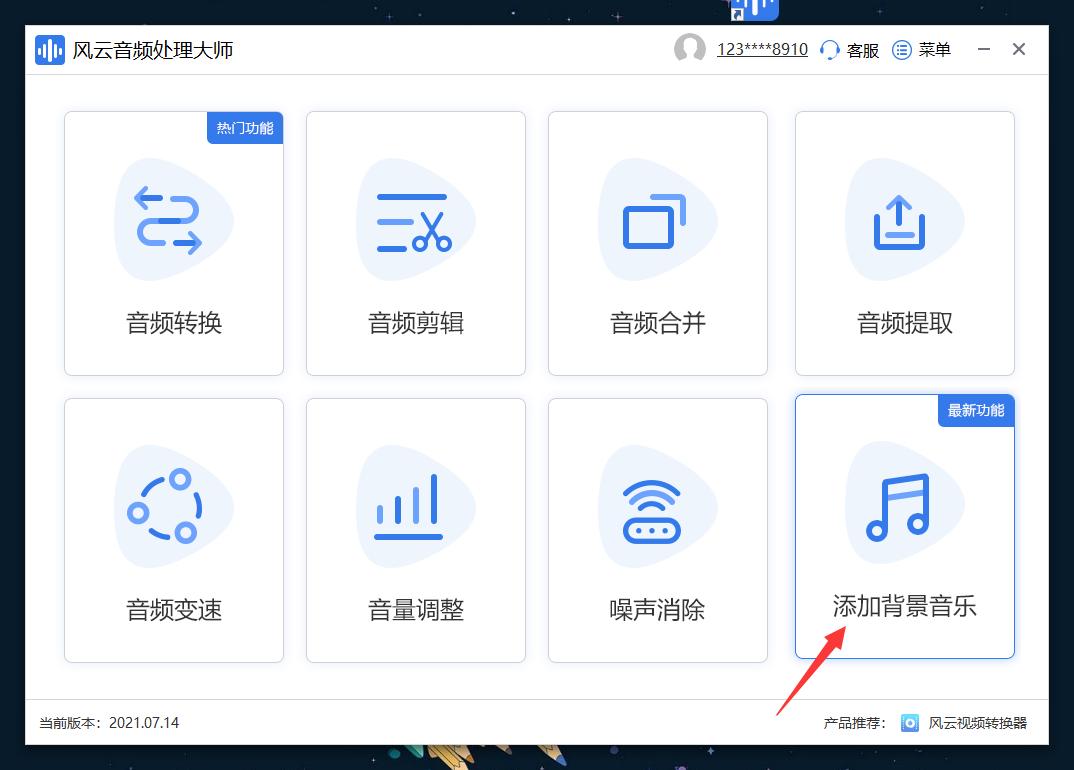The width and height of the screenshot is (1074, 770).
Task: Open the 123****8910 account link
Action: point(761,48)
